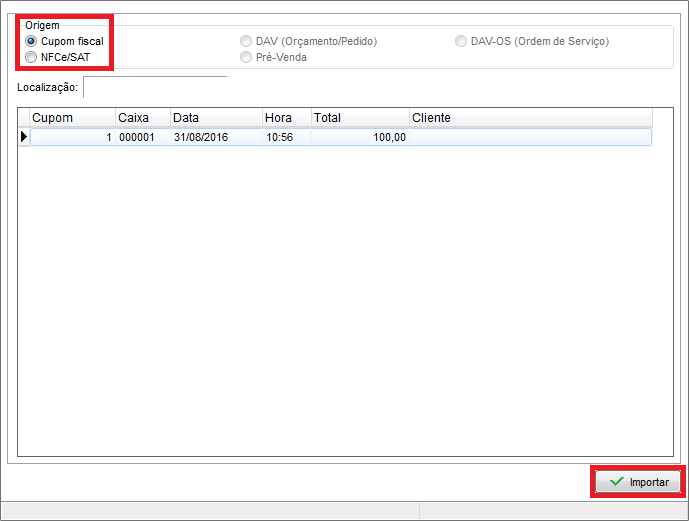Select the NFCe/SAT origin option

point(32,57)
